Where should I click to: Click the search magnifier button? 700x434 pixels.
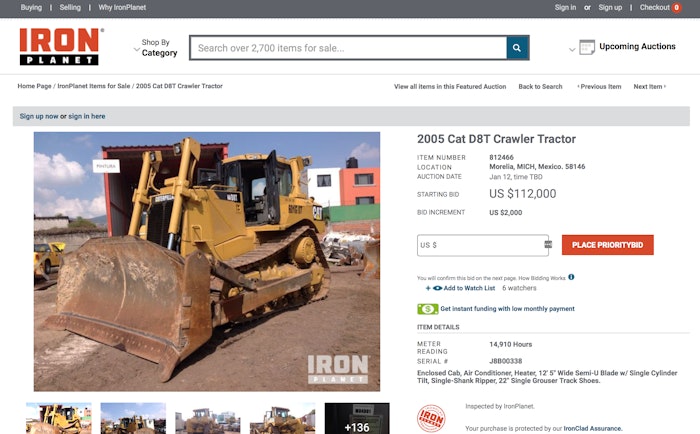(517, 48)
